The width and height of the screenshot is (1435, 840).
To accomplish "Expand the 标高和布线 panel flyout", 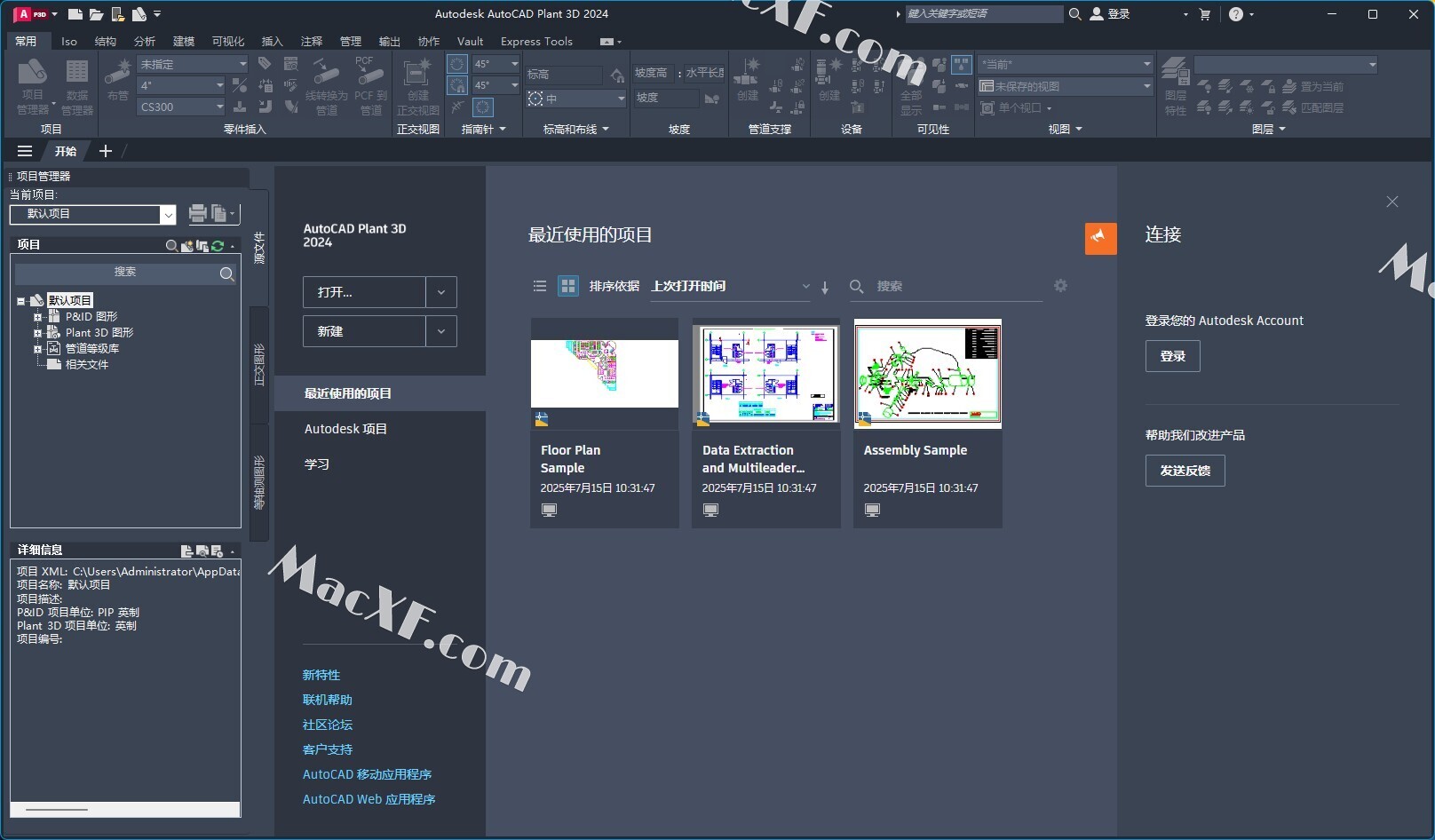I will pyautogui.click(x=575, y=130).
